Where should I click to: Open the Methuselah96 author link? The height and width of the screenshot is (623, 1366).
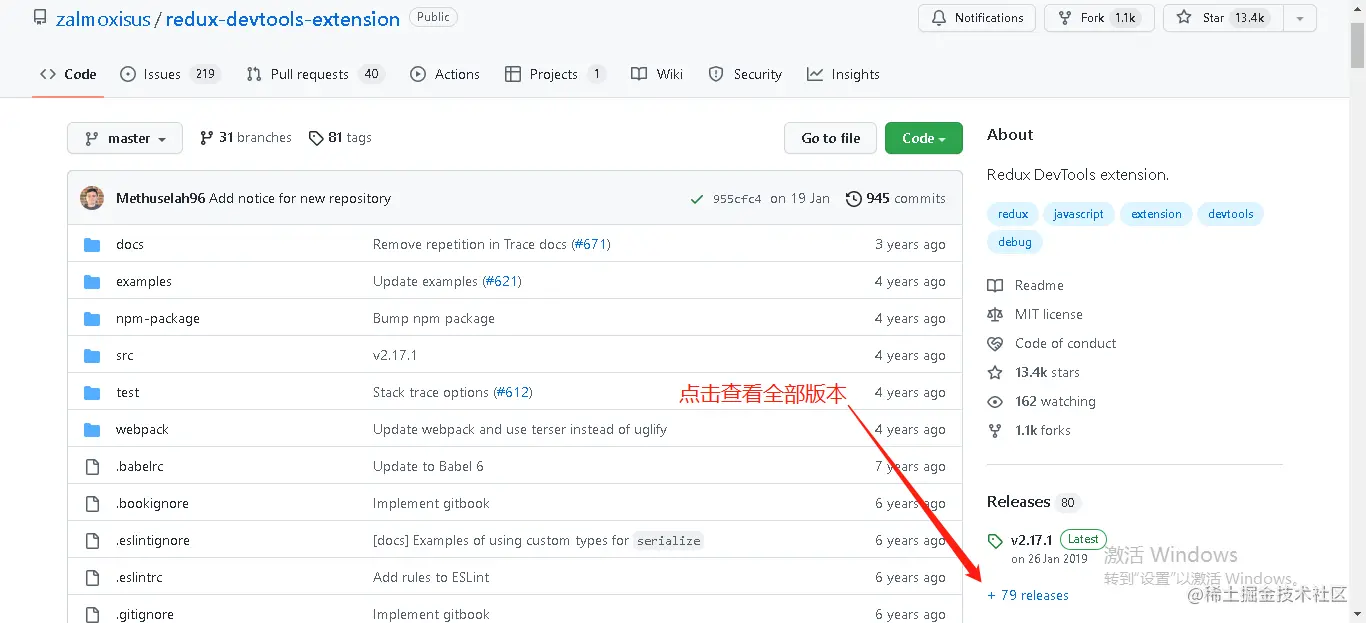pyautogui.click(x=160, y=198)
